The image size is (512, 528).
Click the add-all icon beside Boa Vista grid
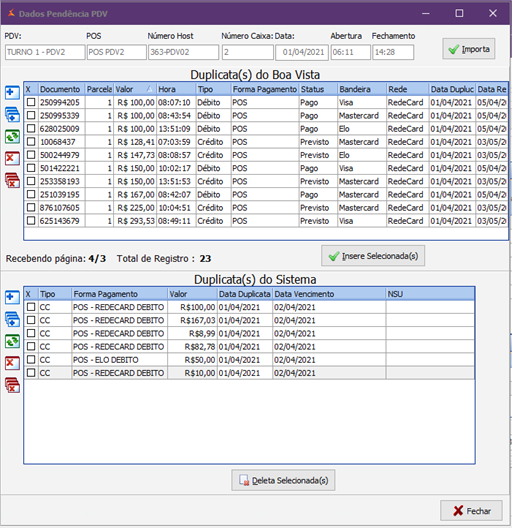click(x=12, y=115)
